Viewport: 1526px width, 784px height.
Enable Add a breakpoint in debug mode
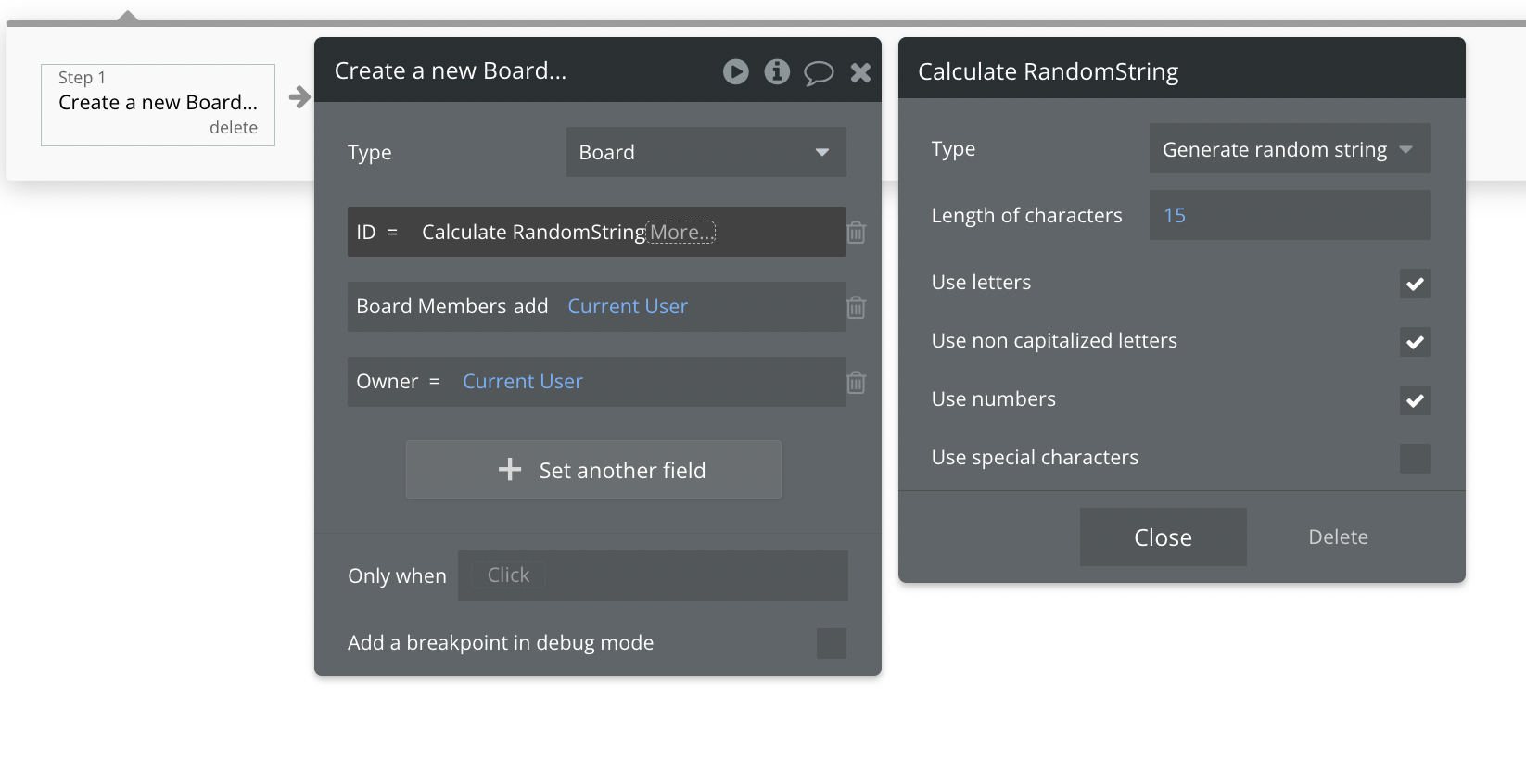point(831,643)
